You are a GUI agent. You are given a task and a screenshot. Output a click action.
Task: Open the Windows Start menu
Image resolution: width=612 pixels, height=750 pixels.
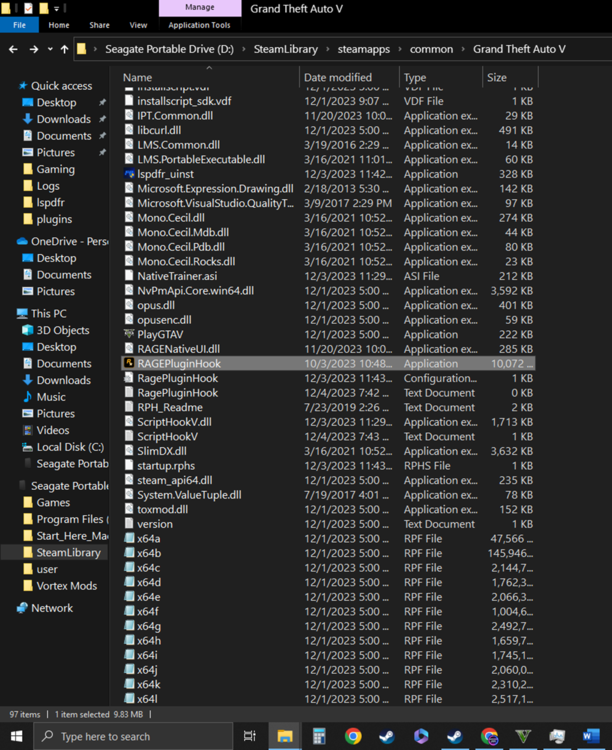click(x=16, y=736)
